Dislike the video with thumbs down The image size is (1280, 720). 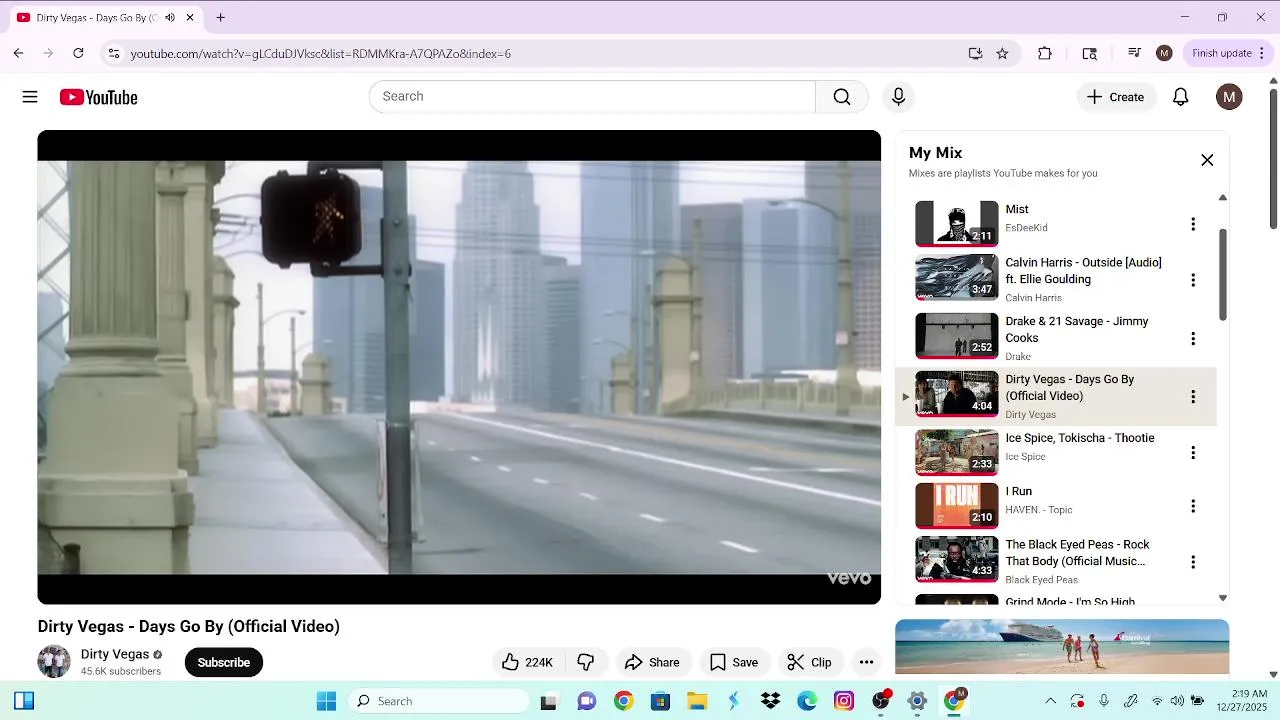point(586,662)
